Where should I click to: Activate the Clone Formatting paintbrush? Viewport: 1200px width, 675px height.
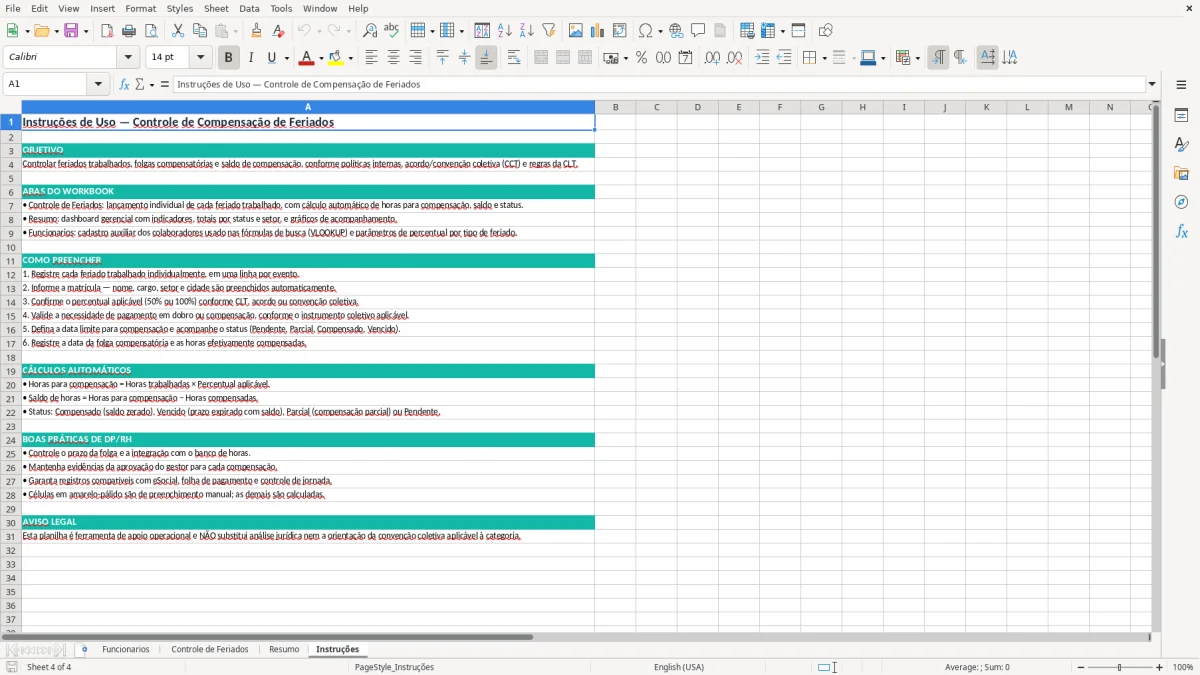(x=256, y=31)
